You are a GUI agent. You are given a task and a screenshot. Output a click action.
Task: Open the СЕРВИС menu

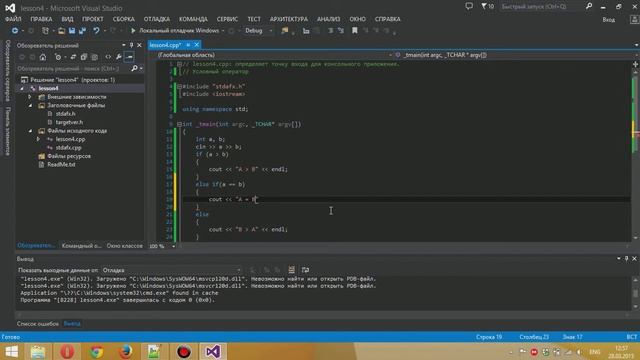227,19
